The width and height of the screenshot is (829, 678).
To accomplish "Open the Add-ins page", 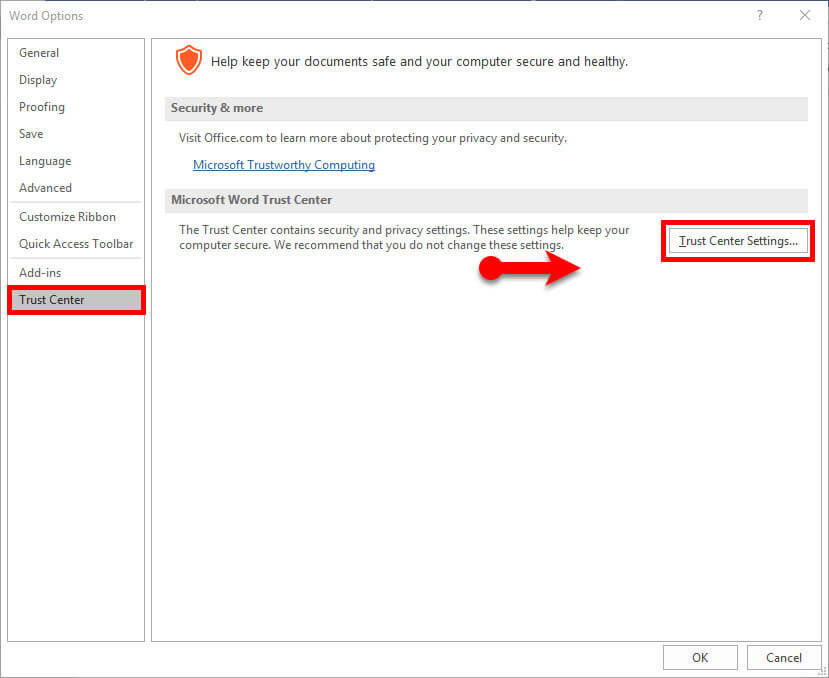I will click(40, 271).
